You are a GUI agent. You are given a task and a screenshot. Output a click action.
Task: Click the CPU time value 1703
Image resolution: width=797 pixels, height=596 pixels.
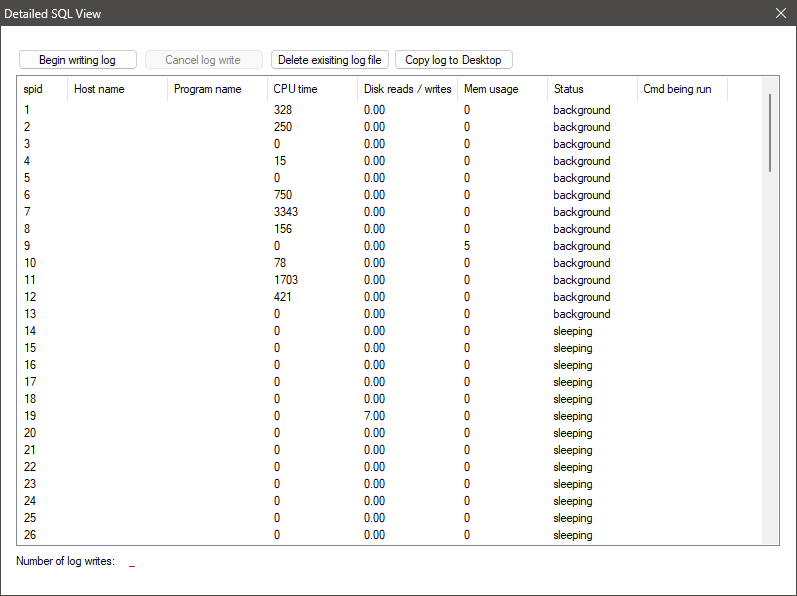coord(286,280)
